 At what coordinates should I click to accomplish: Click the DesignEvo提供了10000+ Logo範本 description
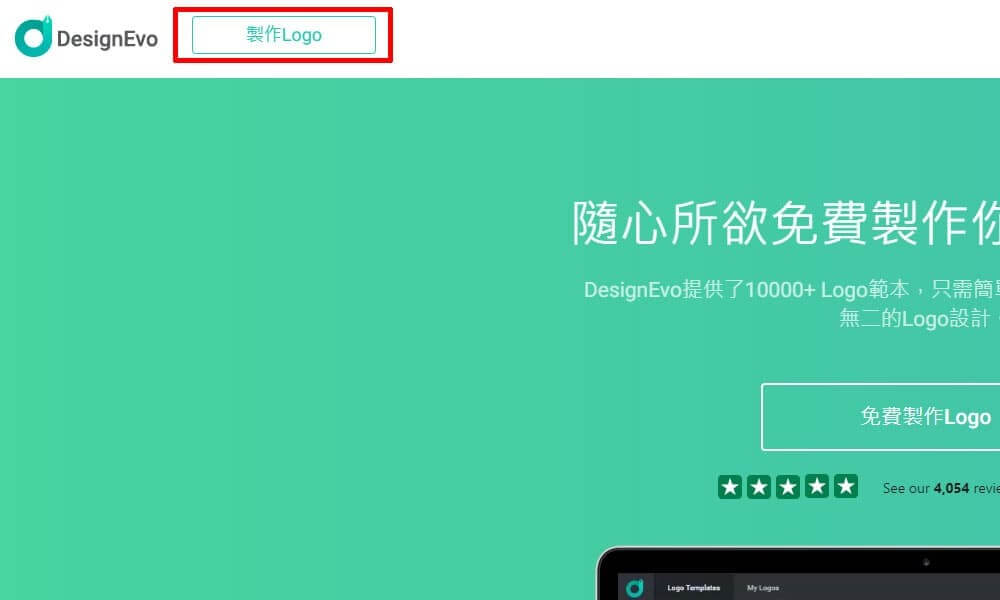[792, 304]
